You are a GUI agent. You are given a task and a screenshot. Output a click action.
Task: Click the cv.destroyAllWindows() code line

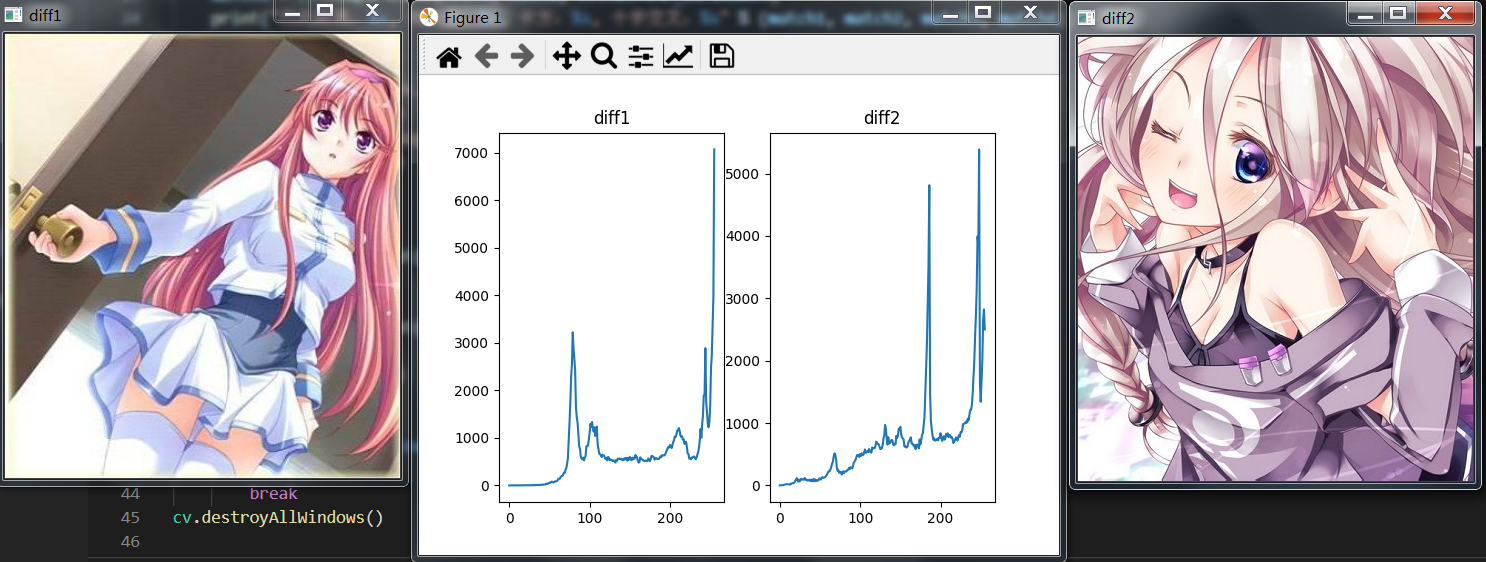[278, 518]
